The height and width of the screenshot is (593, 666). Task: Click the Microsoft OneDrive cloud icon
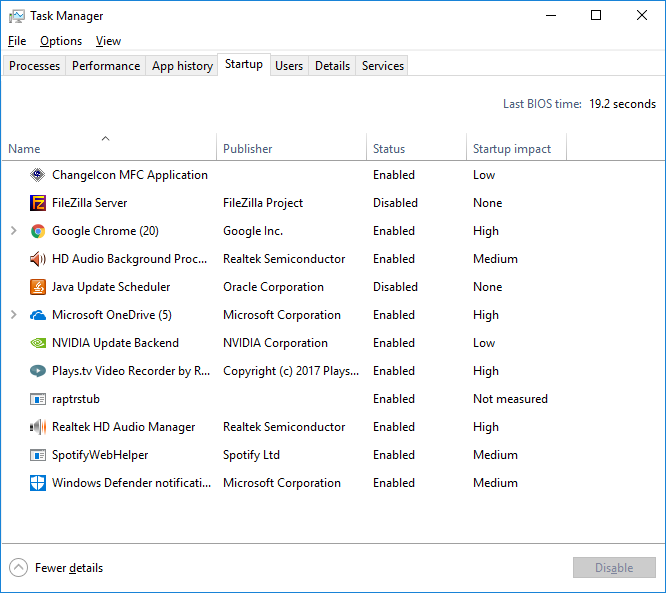coord(37,315)
